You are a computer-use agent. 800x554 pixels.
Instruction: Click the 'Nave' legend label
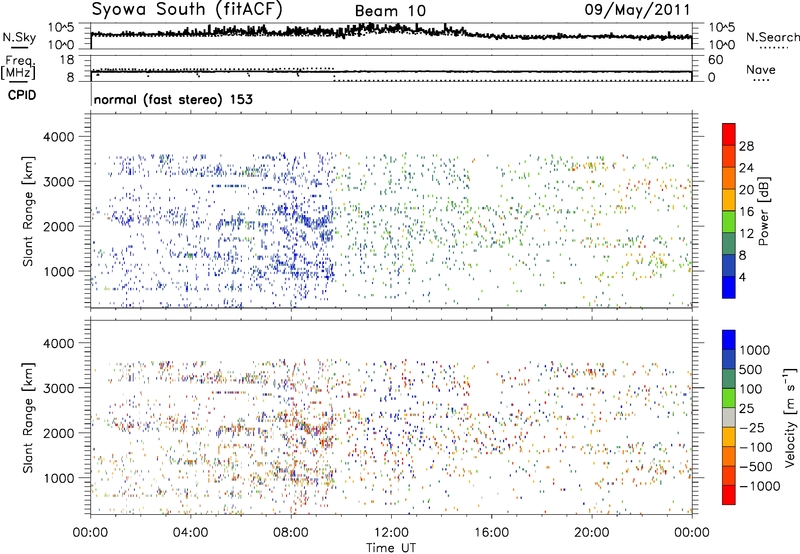761,70
